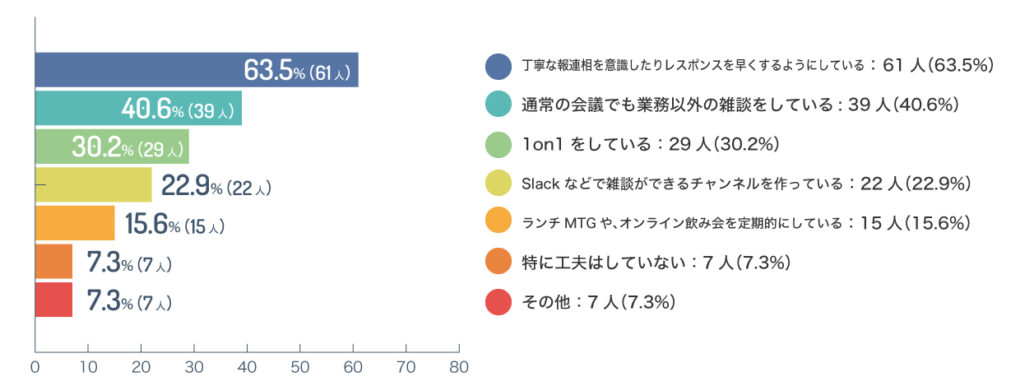Select the yellow 22.9% bar
Screen dimensions: 1020x391
pos(93,185)
